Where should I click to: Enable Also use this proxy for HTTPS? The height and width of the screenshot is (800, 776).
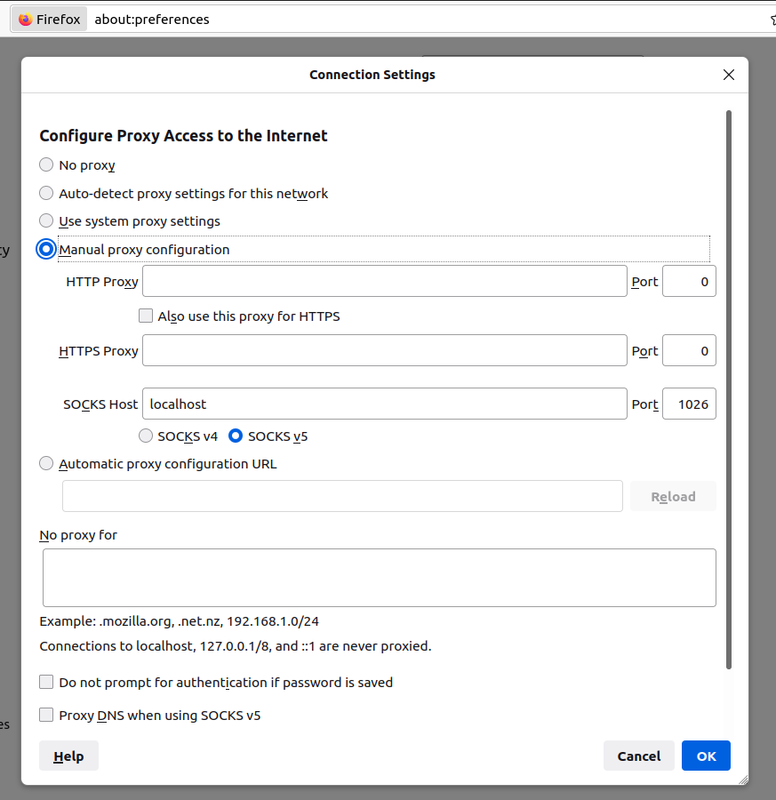click(145, 316)
